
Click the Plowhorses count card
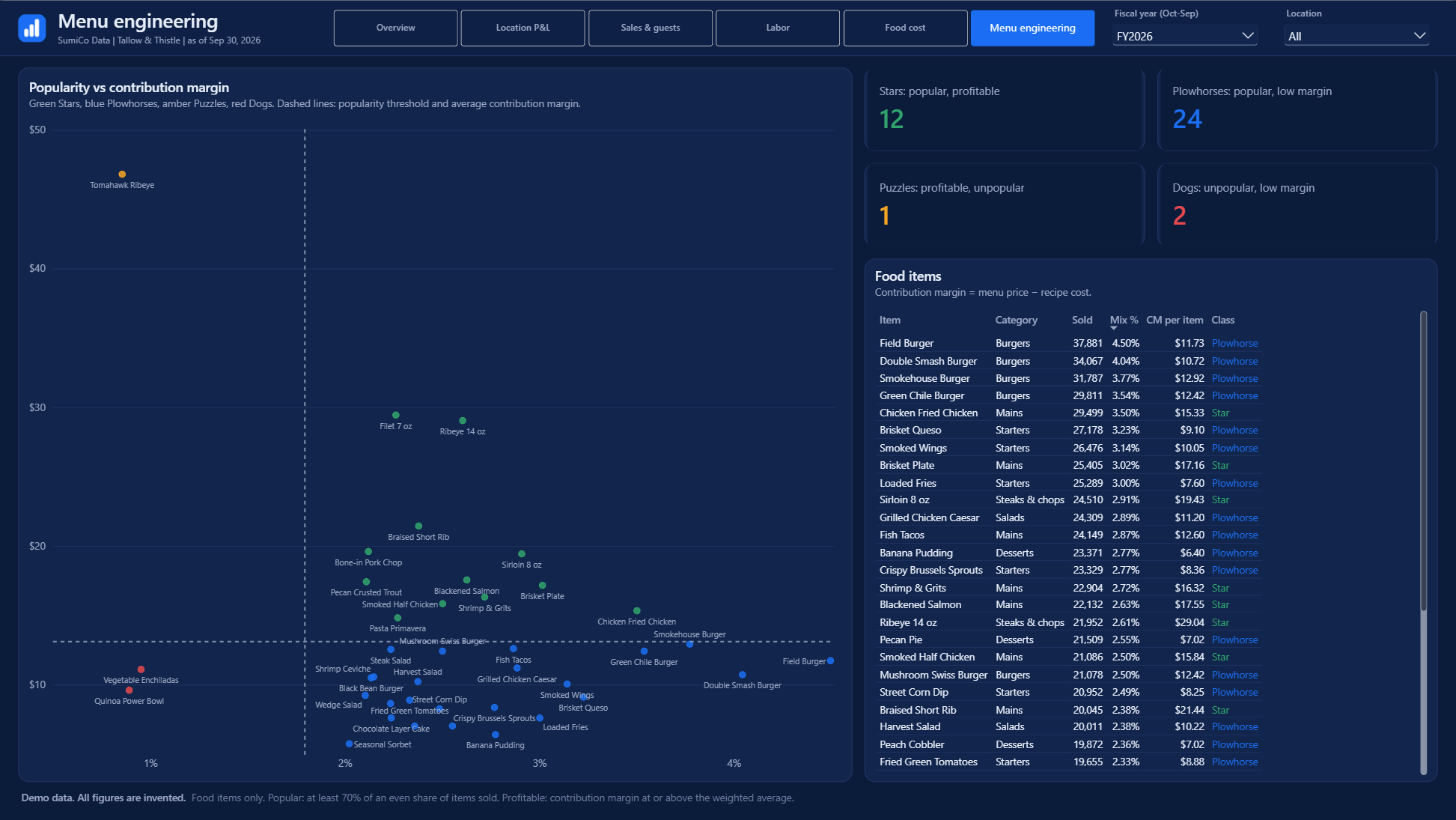1297,109
